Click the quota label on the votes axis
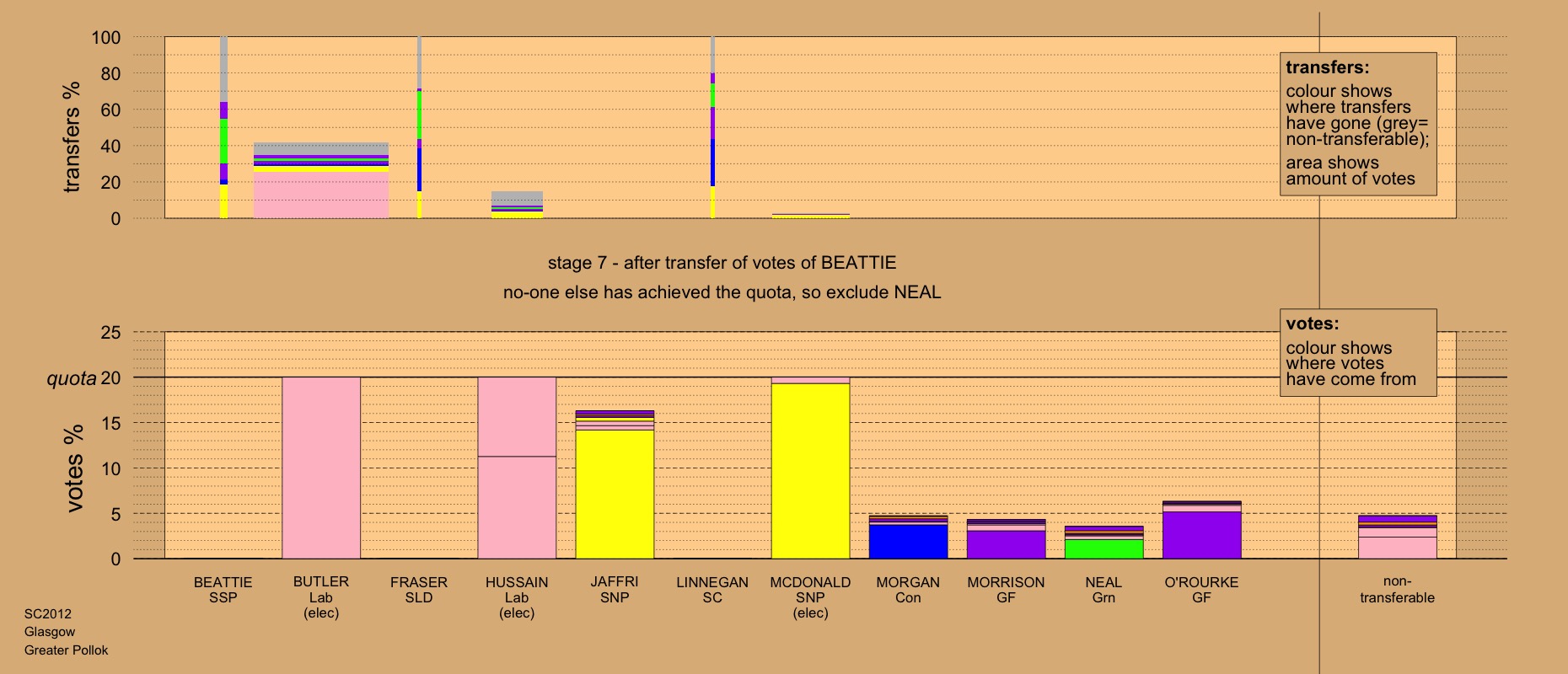This screenshot has width=1568, height=674. [x=72, y=378]
